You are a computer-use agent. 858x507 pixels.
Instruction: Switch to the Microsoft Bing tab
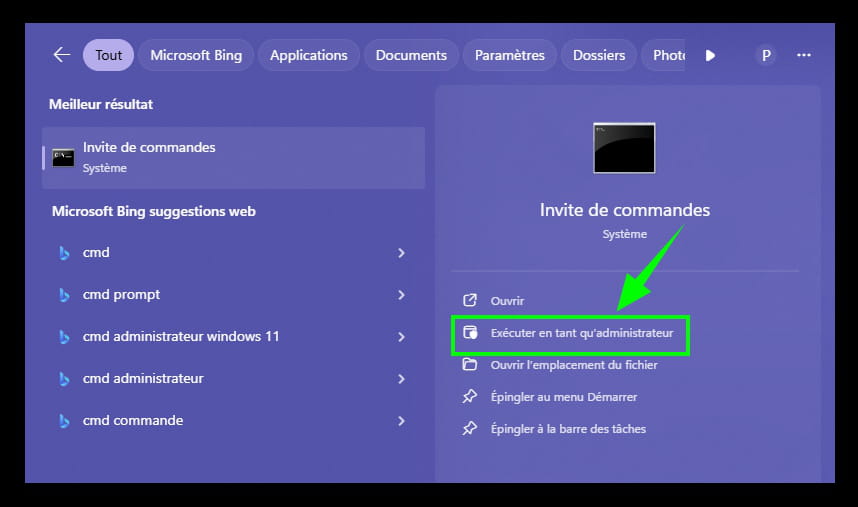[196, 55]
